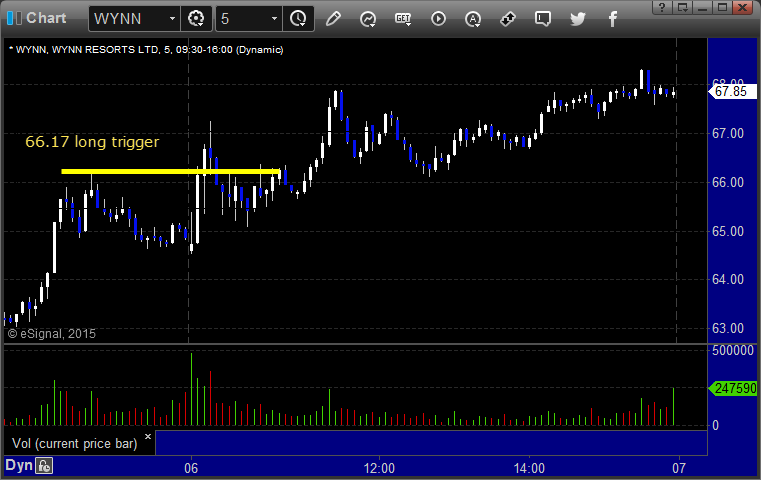Click the Vol (current price bar) label
The width and height of the screenshot is (761, 480).
(75, 444)
